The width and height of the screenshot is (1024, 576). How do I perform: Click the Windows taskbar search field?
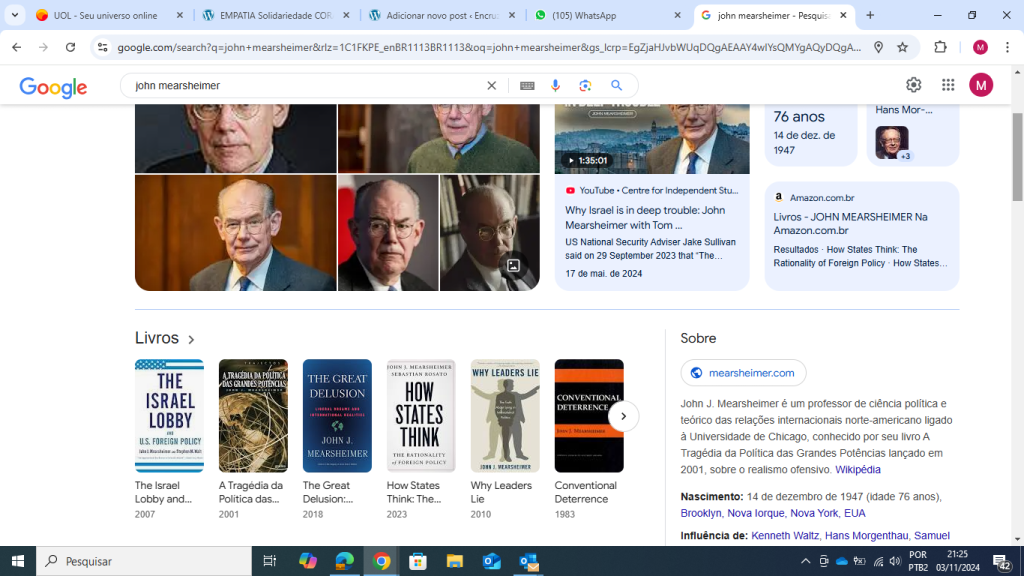144,561
